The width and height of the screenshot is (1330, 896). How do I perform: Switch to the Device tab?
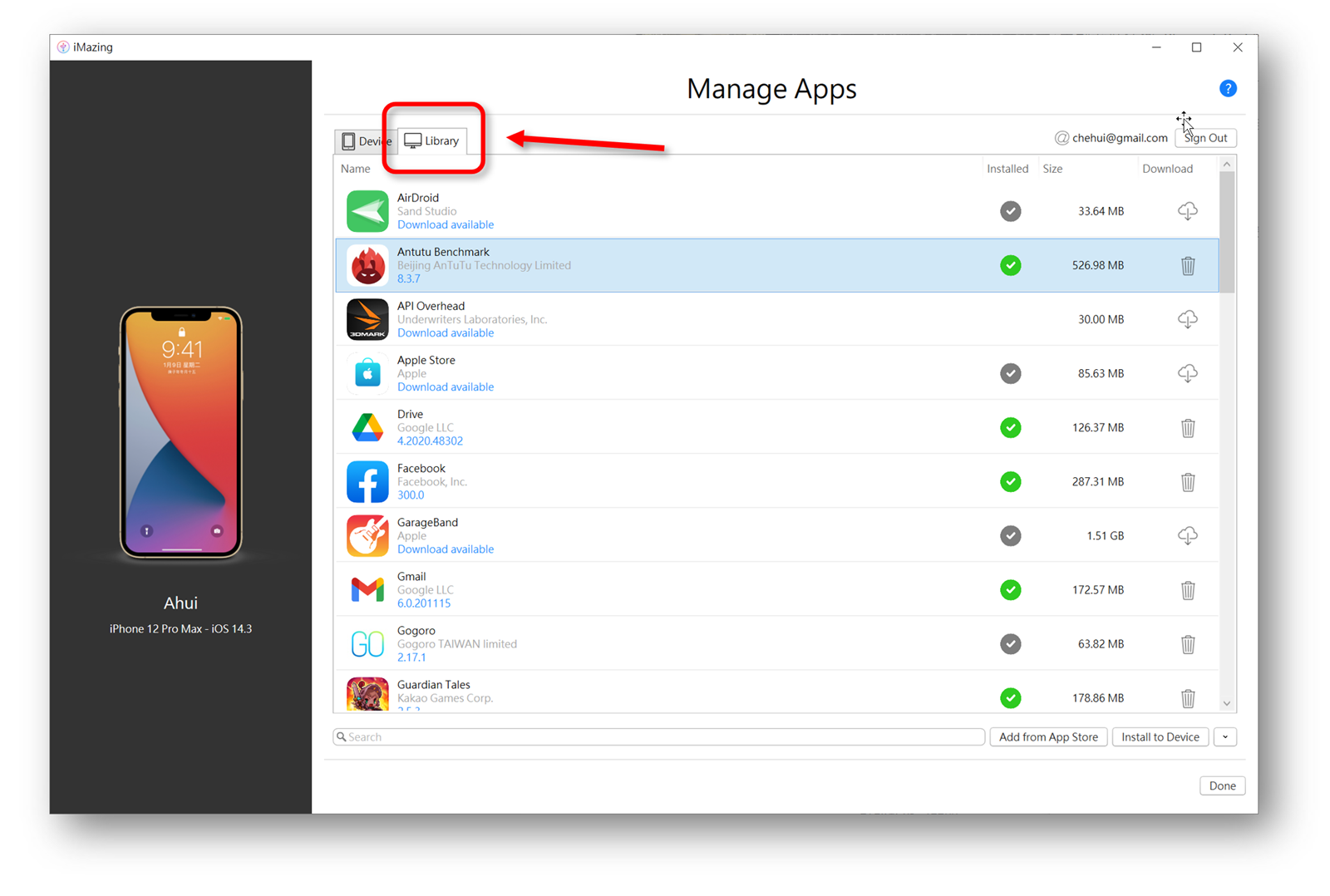pyautogui.click(x=366, y=141)
